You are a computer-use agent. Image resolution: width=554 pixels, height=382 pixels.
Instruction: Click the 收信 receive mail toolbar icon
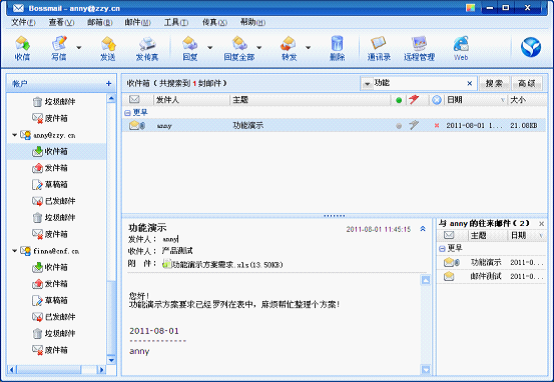tap(22, 48)
